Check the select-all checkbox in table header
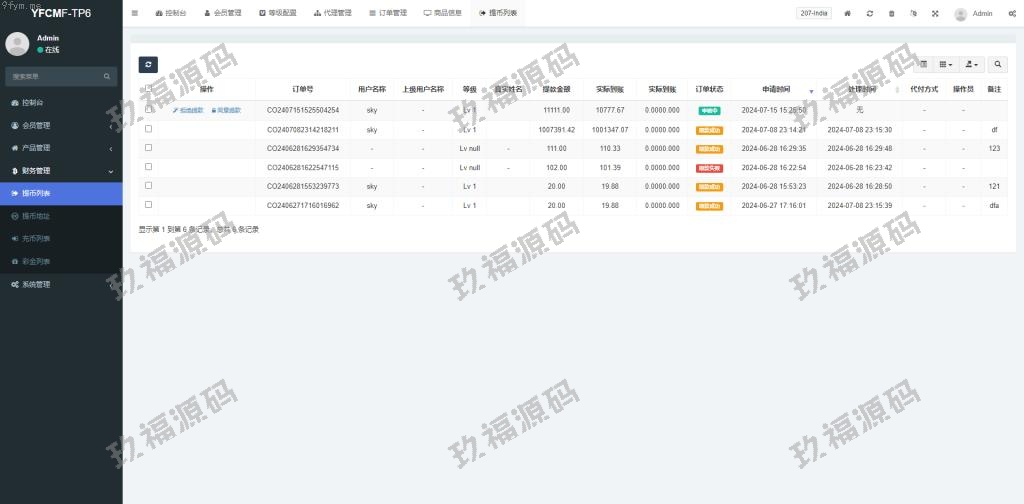The height and width of the screenshot is (504, 1024). [x=149, y=88]
